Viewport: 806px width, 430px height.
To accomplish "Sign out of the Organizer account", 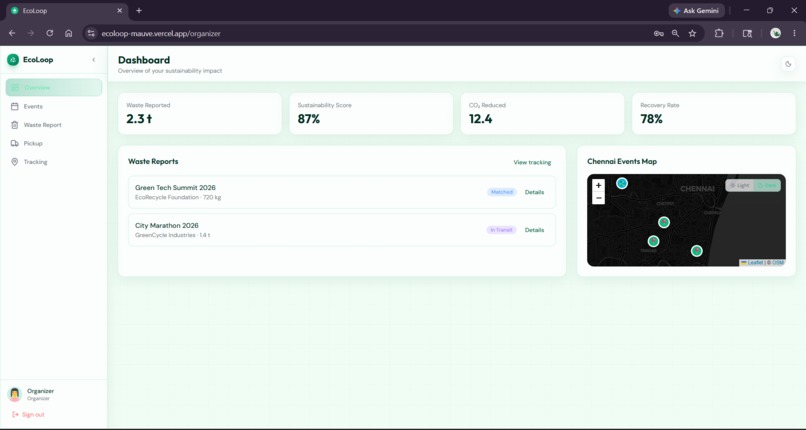I will 28,415.
